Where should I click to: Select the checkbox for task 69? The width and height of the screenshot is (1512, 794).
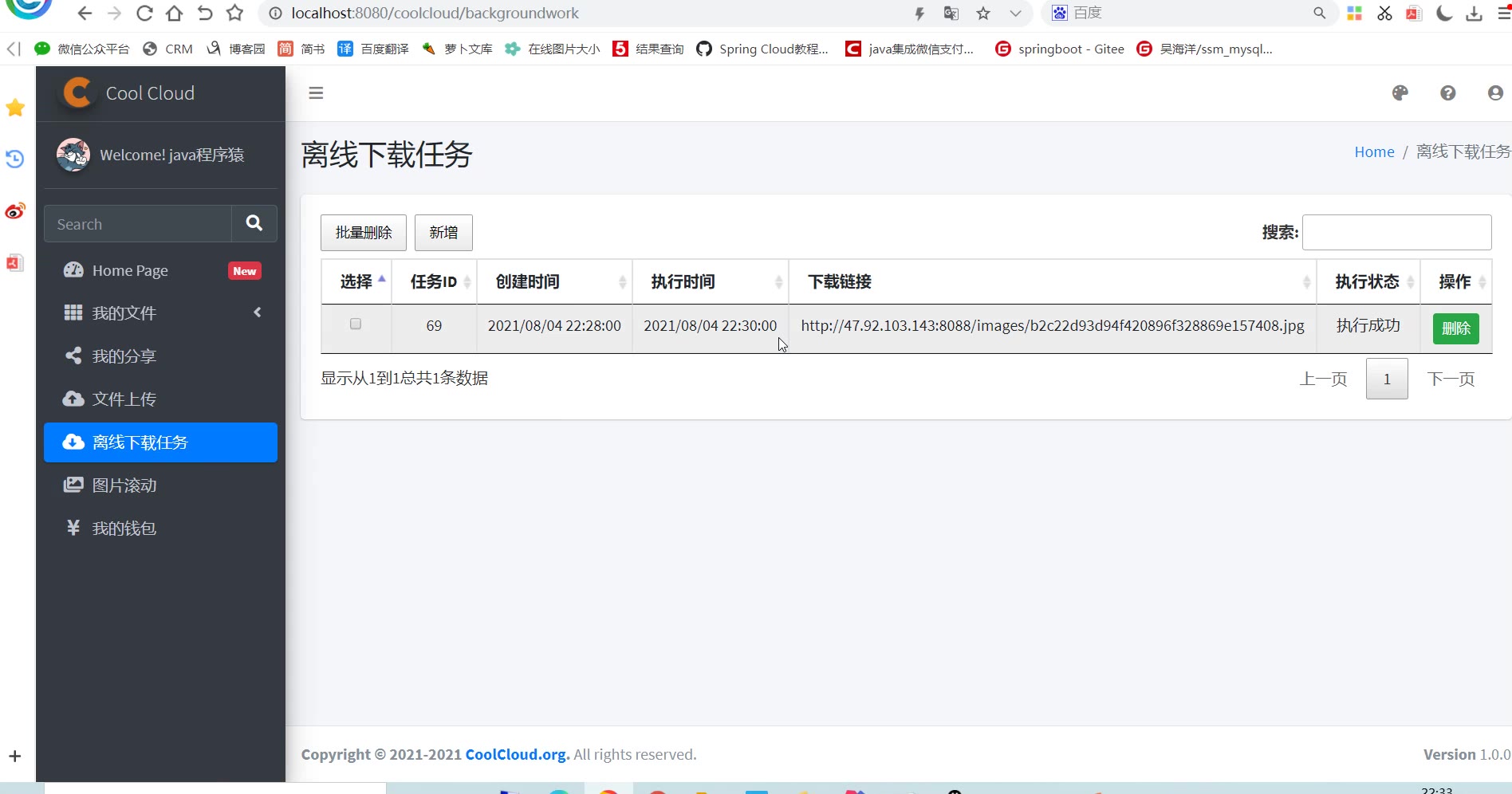coord(356,324)
